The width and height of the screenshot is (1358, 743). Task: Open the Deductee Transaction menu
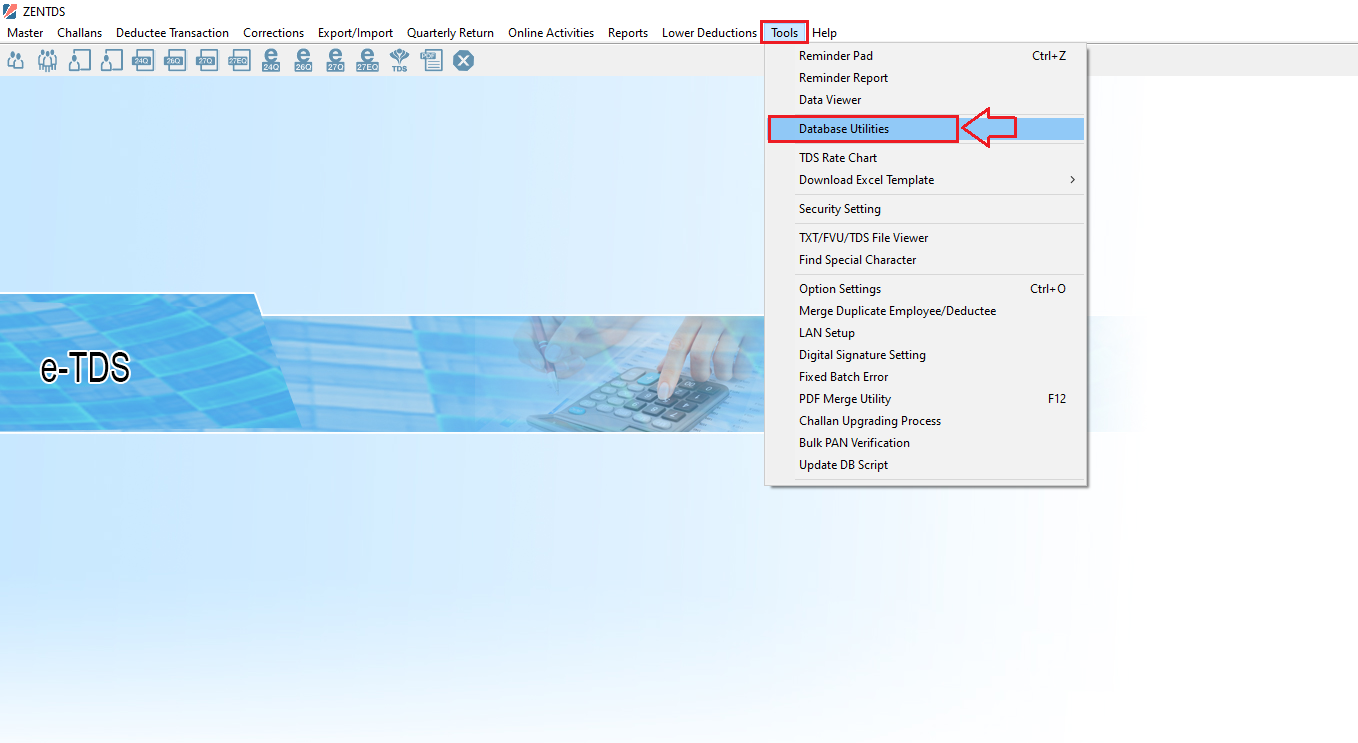pos(172,33)
